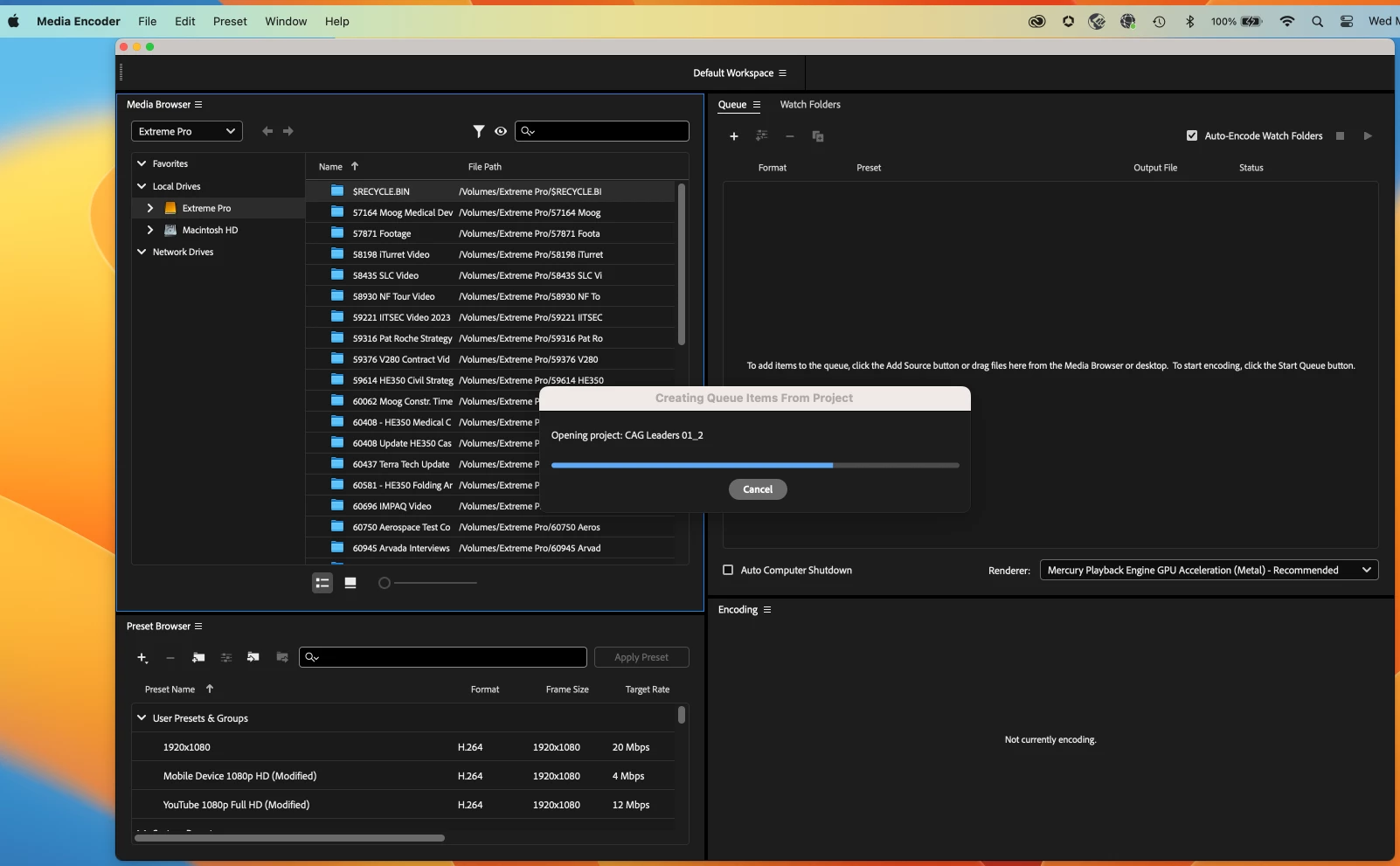
Task: Toggle the eye view-as icon in Media Browser
Action: tap(501, 131)
